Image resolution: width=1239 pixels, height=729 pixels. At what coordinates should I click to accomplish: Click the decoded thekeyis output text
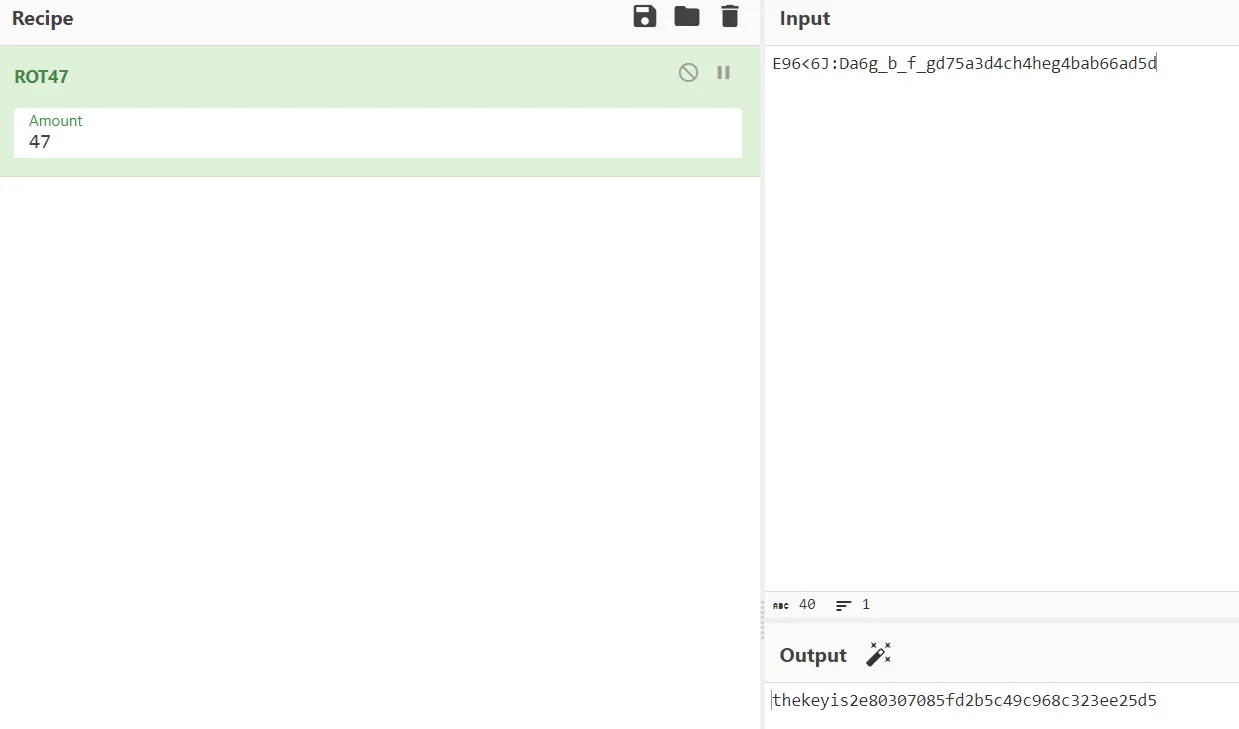pos(964,701)
